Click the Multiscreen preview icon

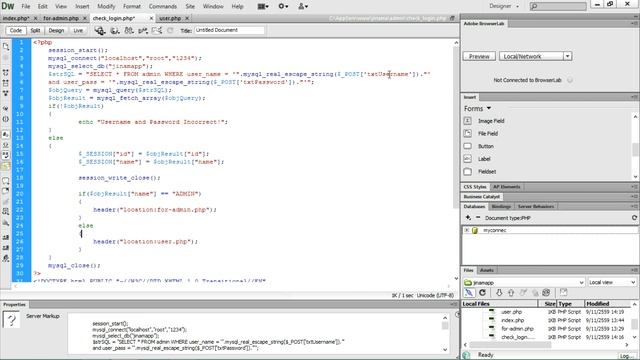tap(100, 31)
